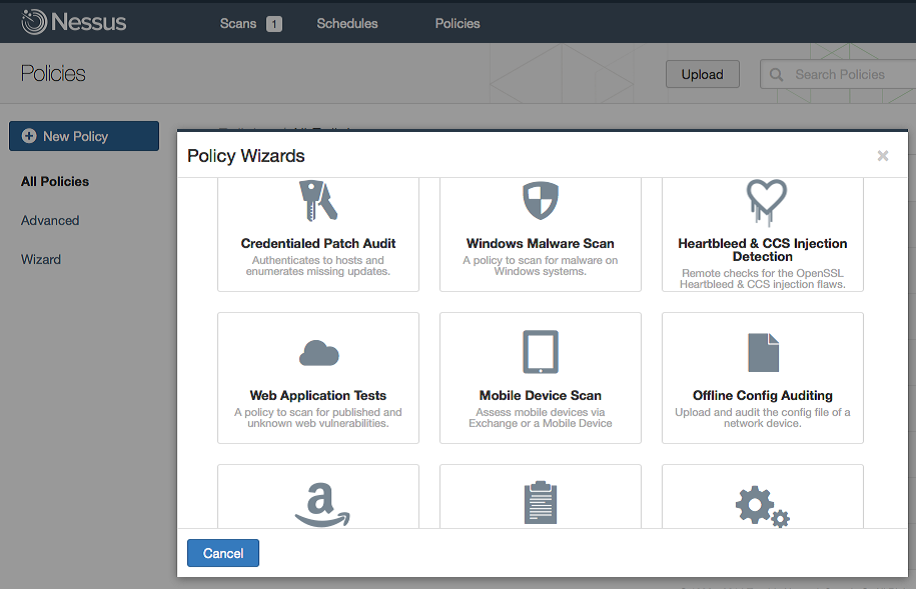Click "Authenticates to hosts and enumerates" description
This screenshot has height=589, width=916.
(x=318, y=266)
